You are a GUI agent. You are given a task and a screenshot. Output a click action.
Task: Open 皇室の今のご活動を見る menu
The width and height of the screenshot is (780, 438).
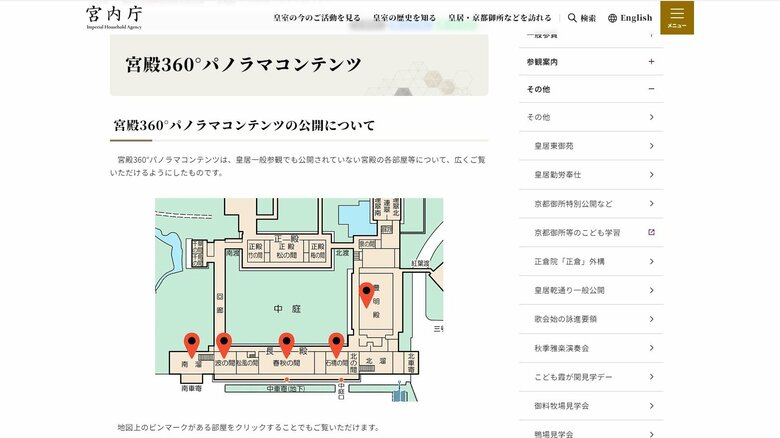316,18
